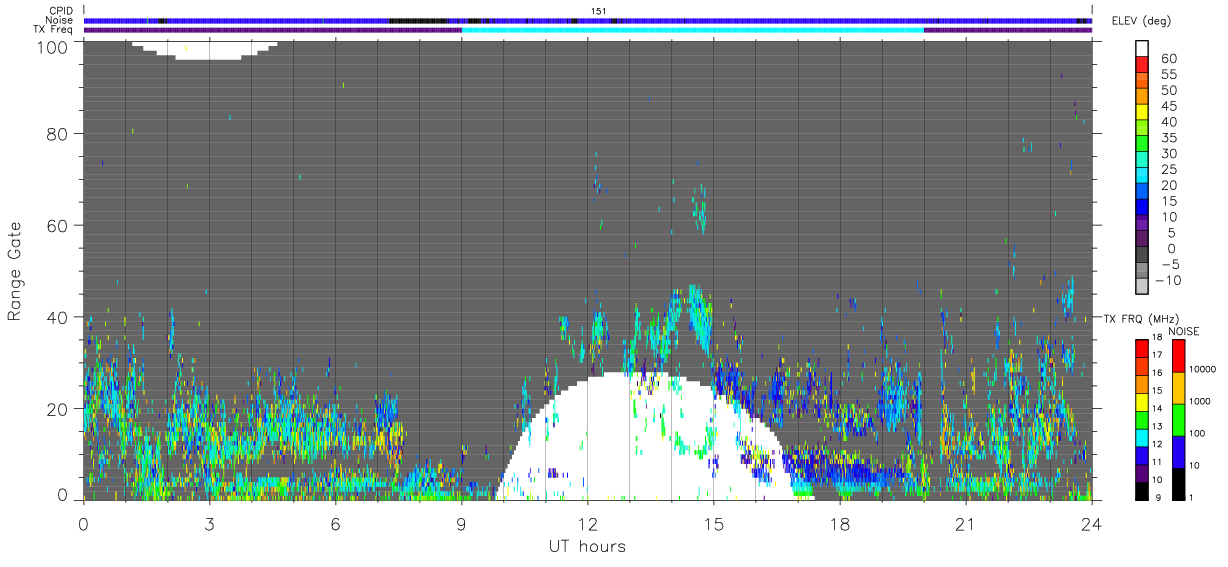Click UT hours tick label 18
The width and height of the screenshot is (1228, 567).
click(840, 523)
